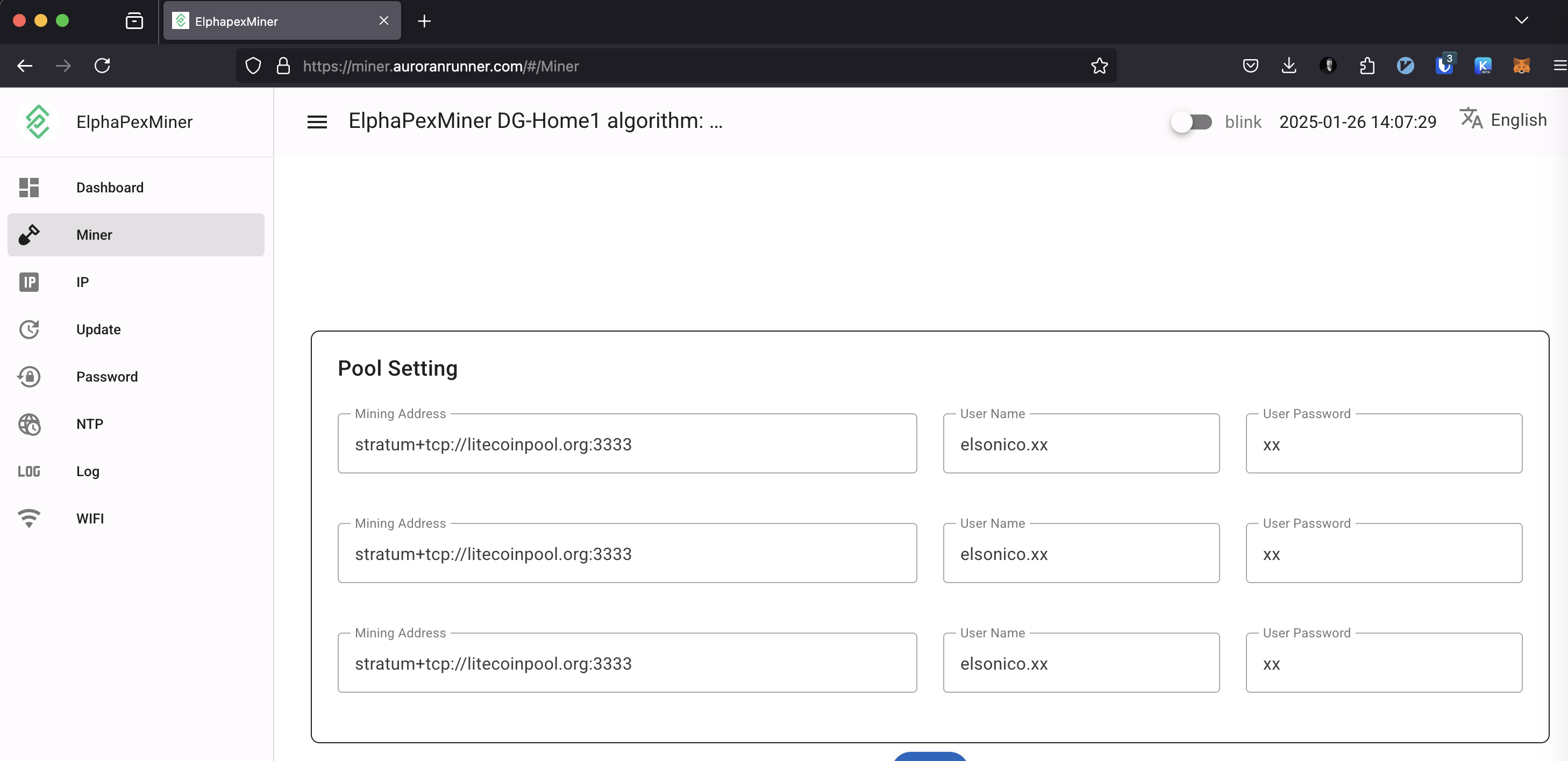Reload the page
1568x761 pixels.
pos(102,66)
